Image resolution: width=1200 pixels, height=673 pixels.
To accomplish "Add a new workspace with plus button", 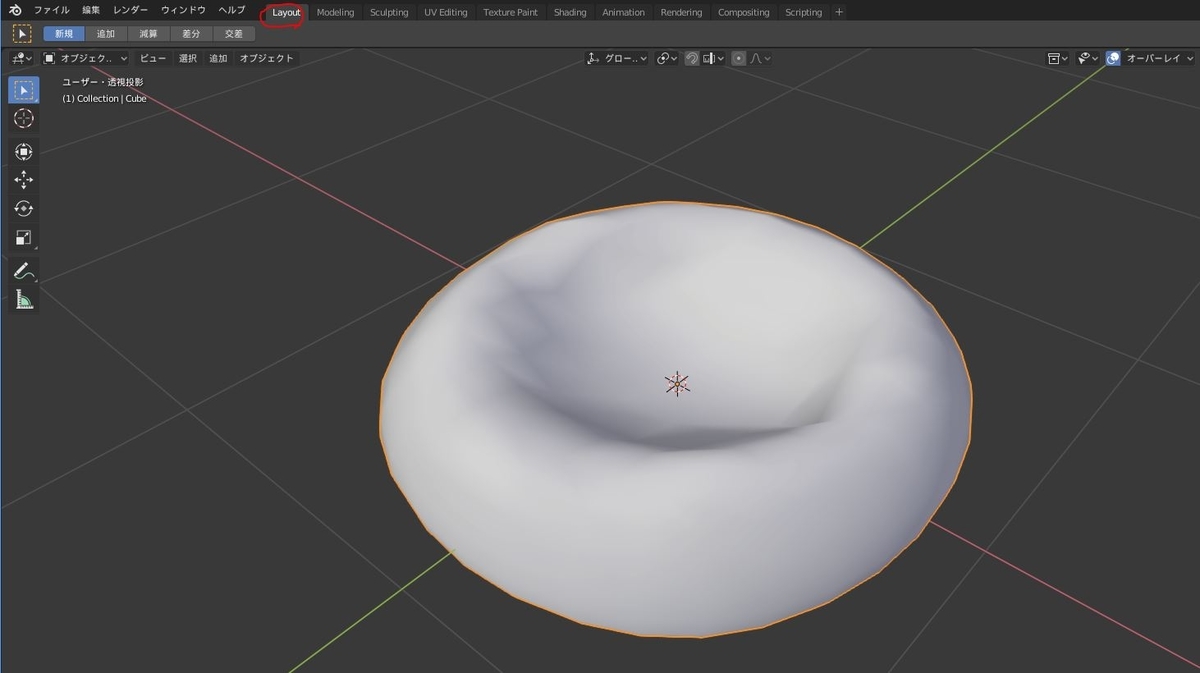I will [x=839, y=13].
